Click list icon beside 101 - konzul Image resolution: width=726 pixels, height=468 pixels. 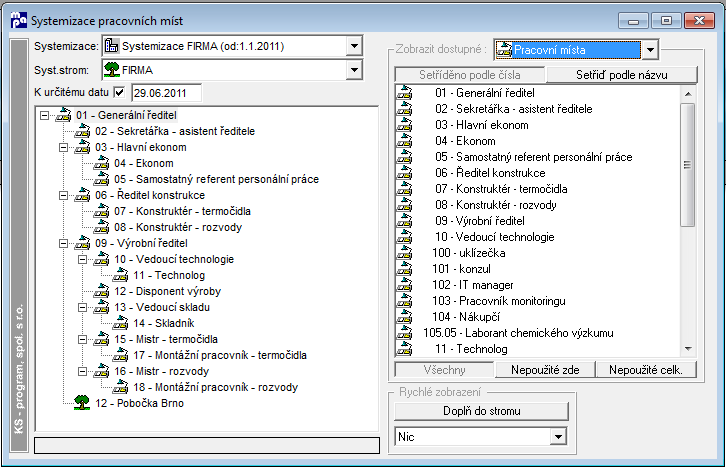point(404,268)
